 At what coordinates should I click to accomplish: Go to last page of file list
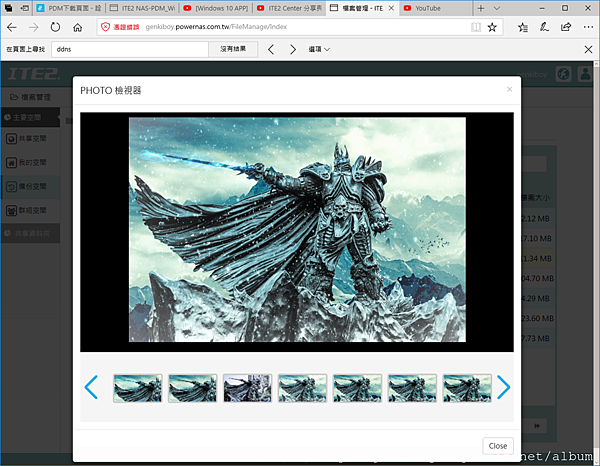click(537, 425)
